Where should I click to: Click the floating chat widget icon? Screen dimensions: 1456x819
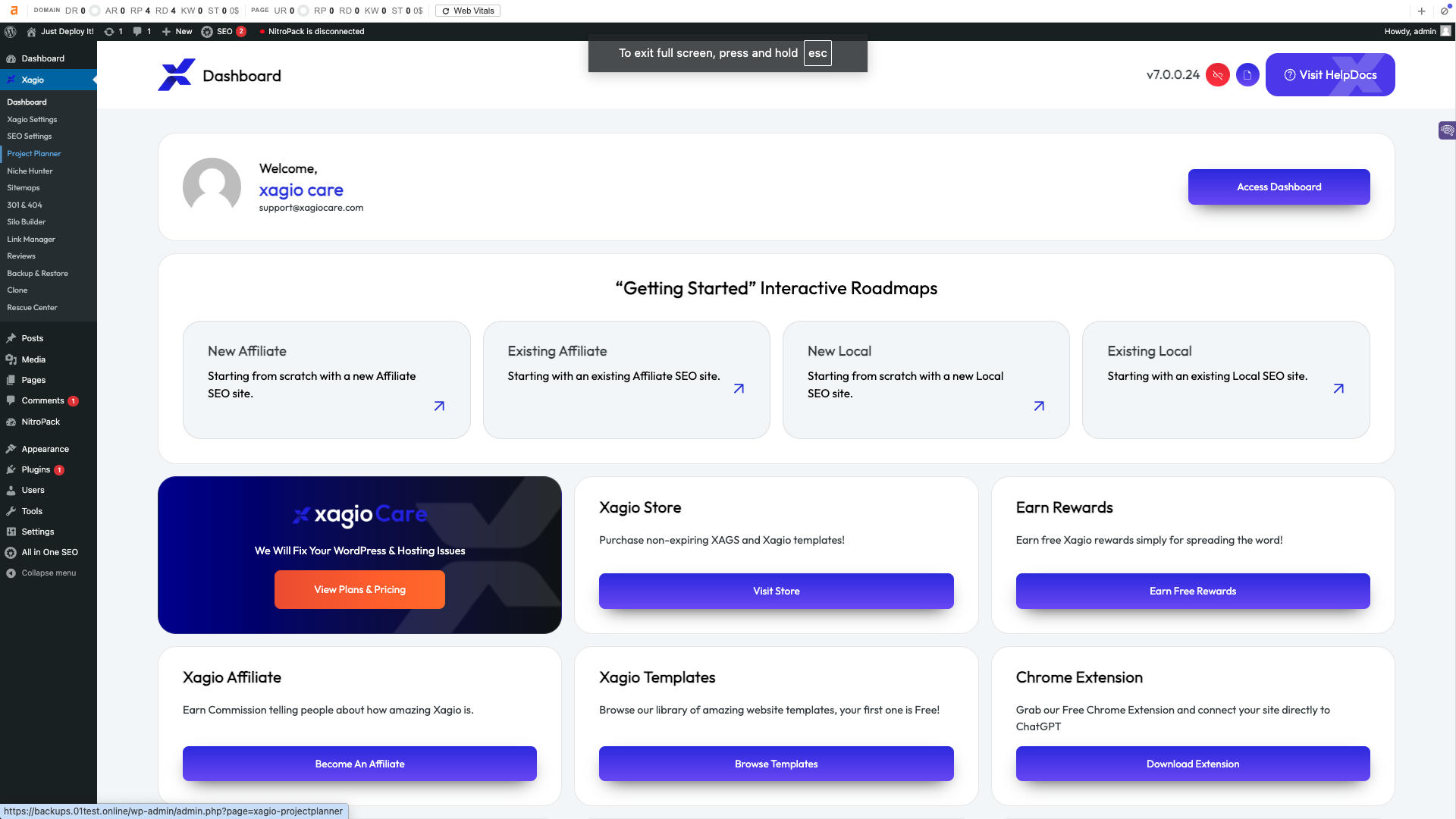coord(1447,130)
